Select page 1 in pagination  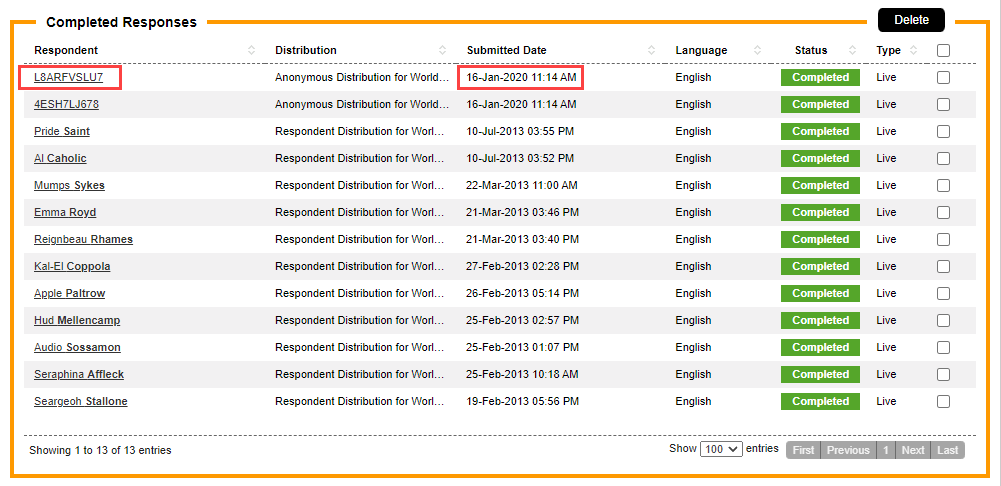pyautogui.click(x=885, y=450)
